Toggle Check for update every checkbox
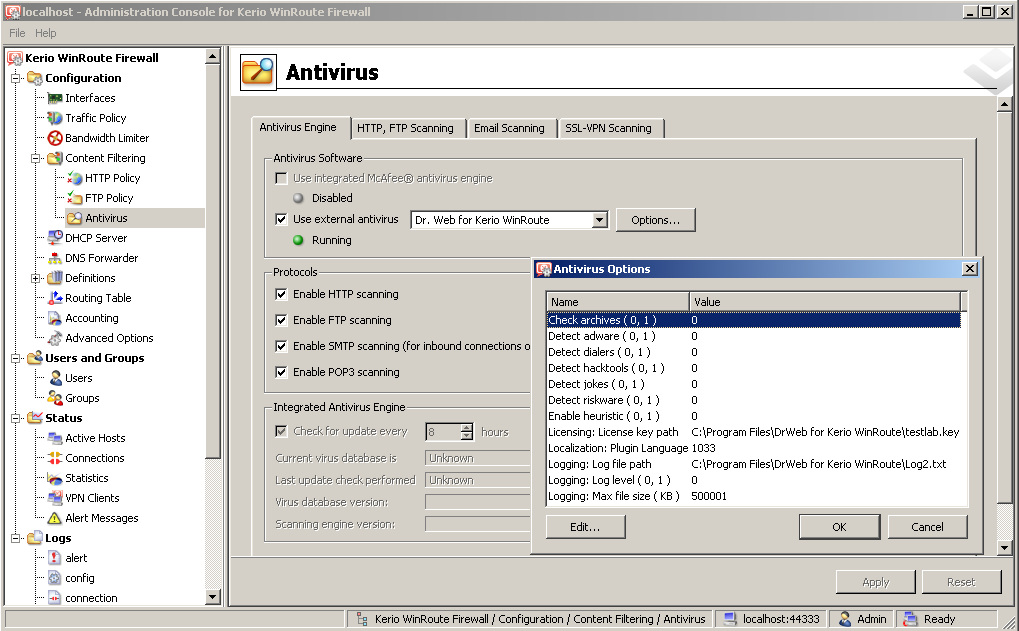 281,431
